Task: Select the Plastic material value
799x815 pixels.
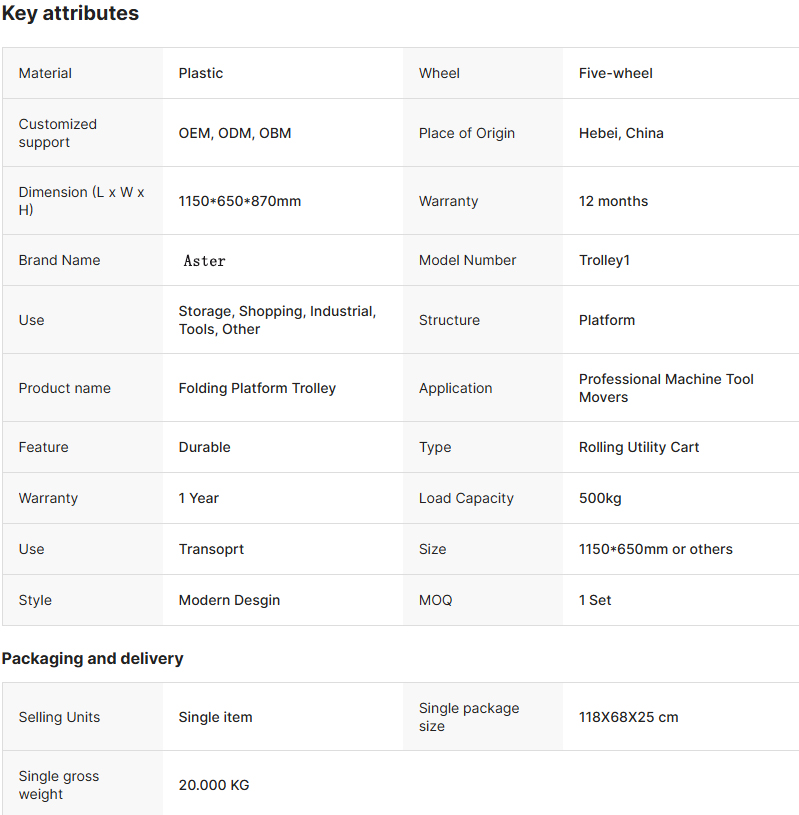Action: pyautogui.click(x=201, y=73)
